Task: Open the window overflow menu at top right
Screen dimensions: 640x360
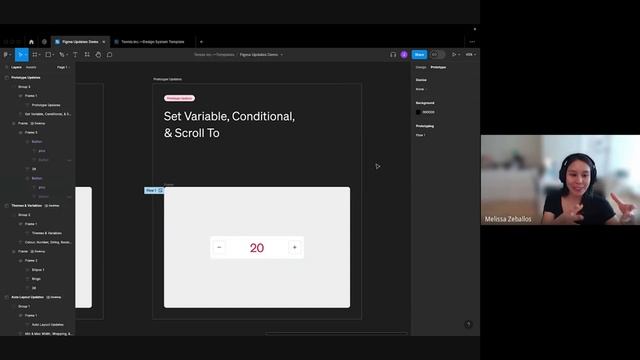Action: tap(472, 42)
